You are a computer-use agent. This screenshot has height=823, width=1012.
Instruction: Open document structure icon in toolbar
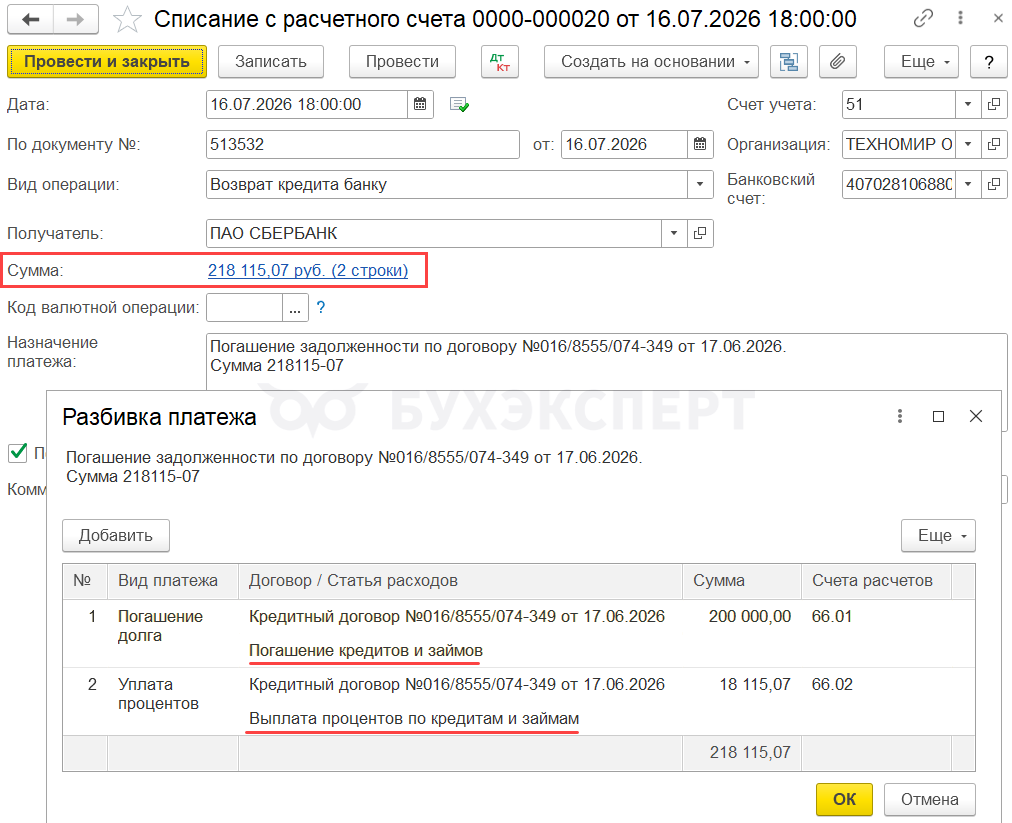point(789,62)
